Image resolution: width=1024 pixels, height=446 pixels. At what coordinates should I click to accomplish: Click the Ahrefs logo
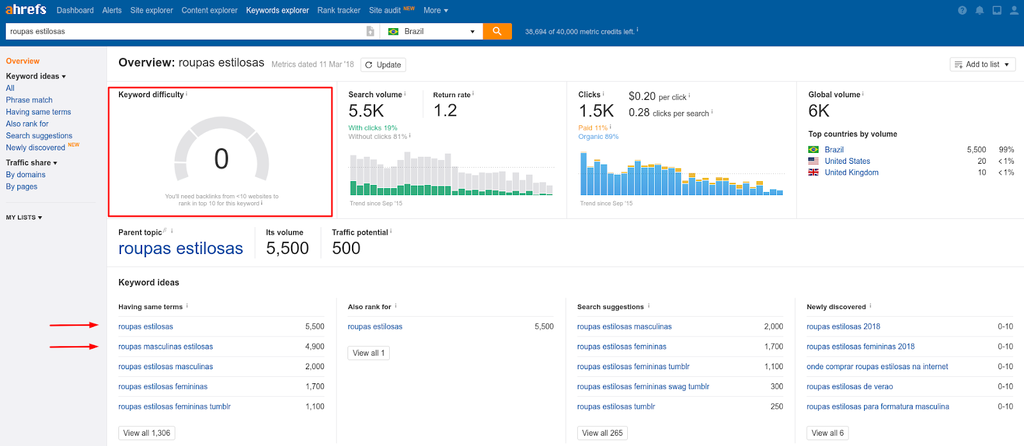(x=26, y=10)
